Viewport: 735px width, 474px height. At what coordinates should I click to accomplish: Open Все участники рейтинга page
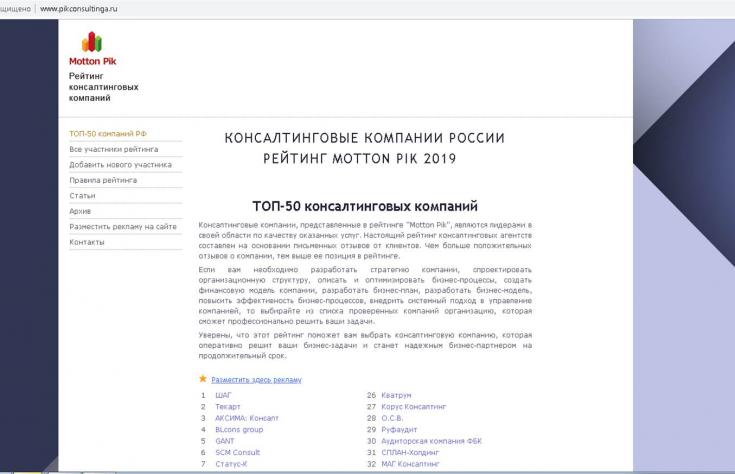(113, 149)
